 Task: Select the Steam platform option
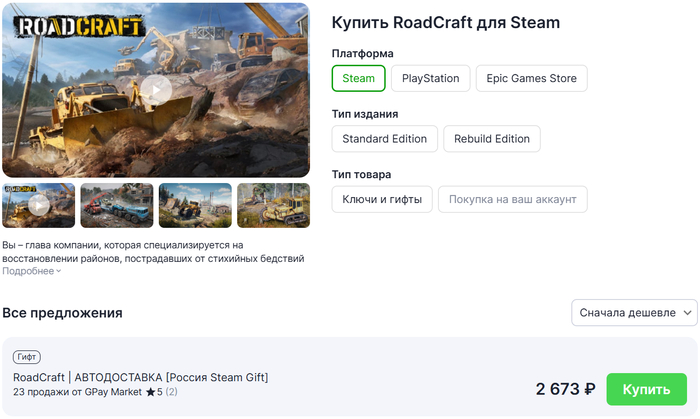358,78
